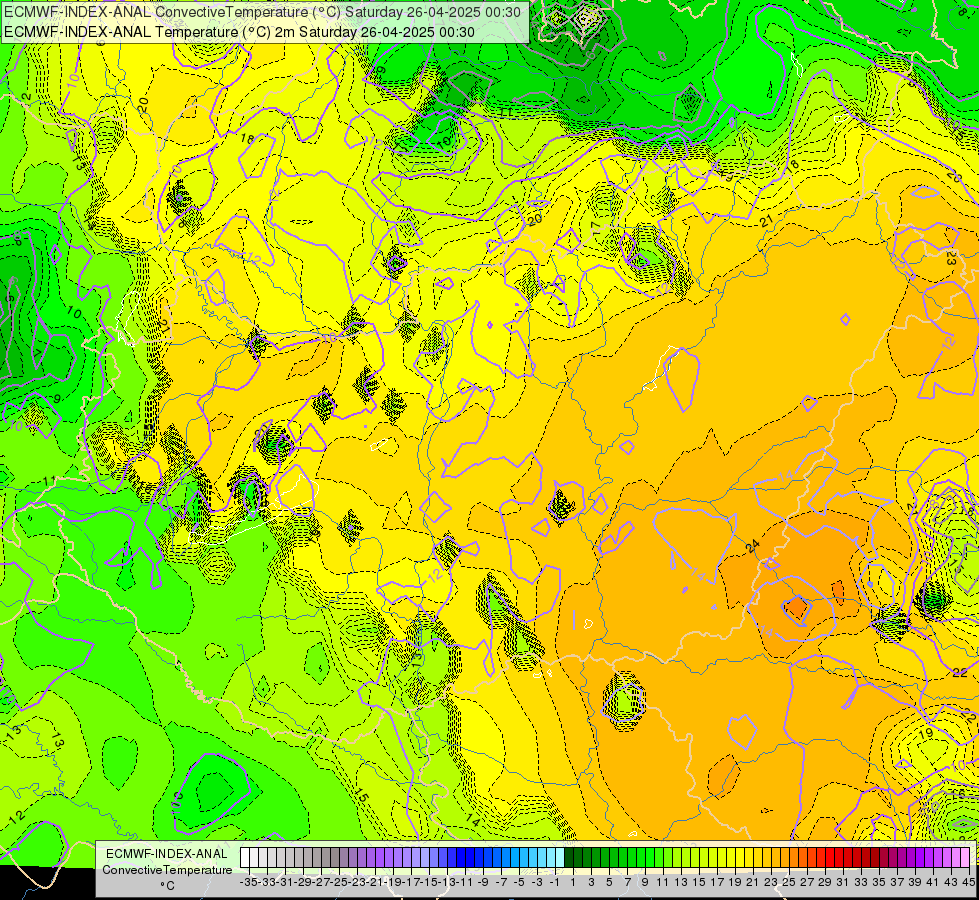Click the ConvectiveTemperature title line at top
Screen dimensions: 979x900
tap(262, 12)
